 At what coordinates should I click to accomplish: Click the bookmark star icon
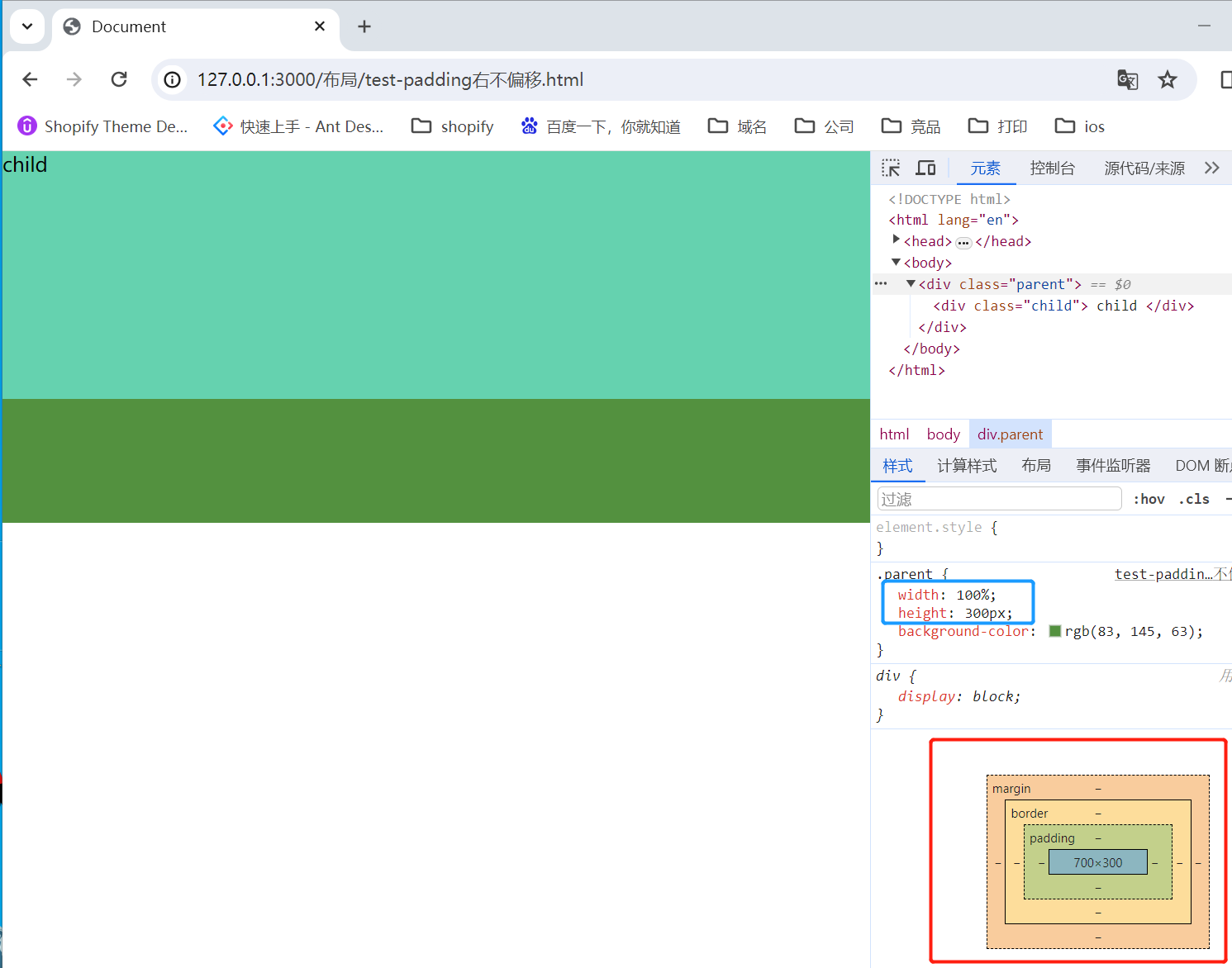[x=1168, y=79]
